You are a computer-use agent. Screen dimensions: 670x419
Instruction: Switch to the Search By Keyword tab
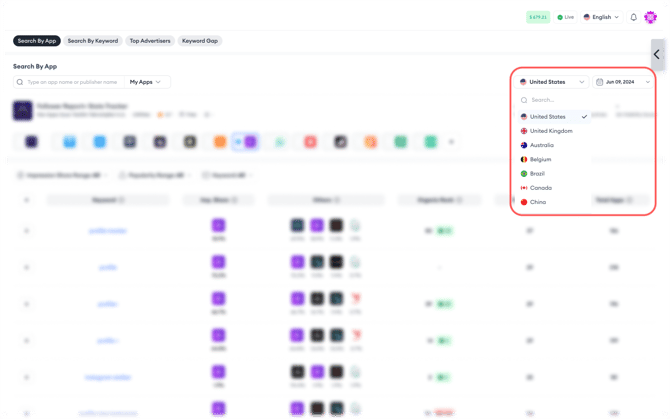(93, 41)
